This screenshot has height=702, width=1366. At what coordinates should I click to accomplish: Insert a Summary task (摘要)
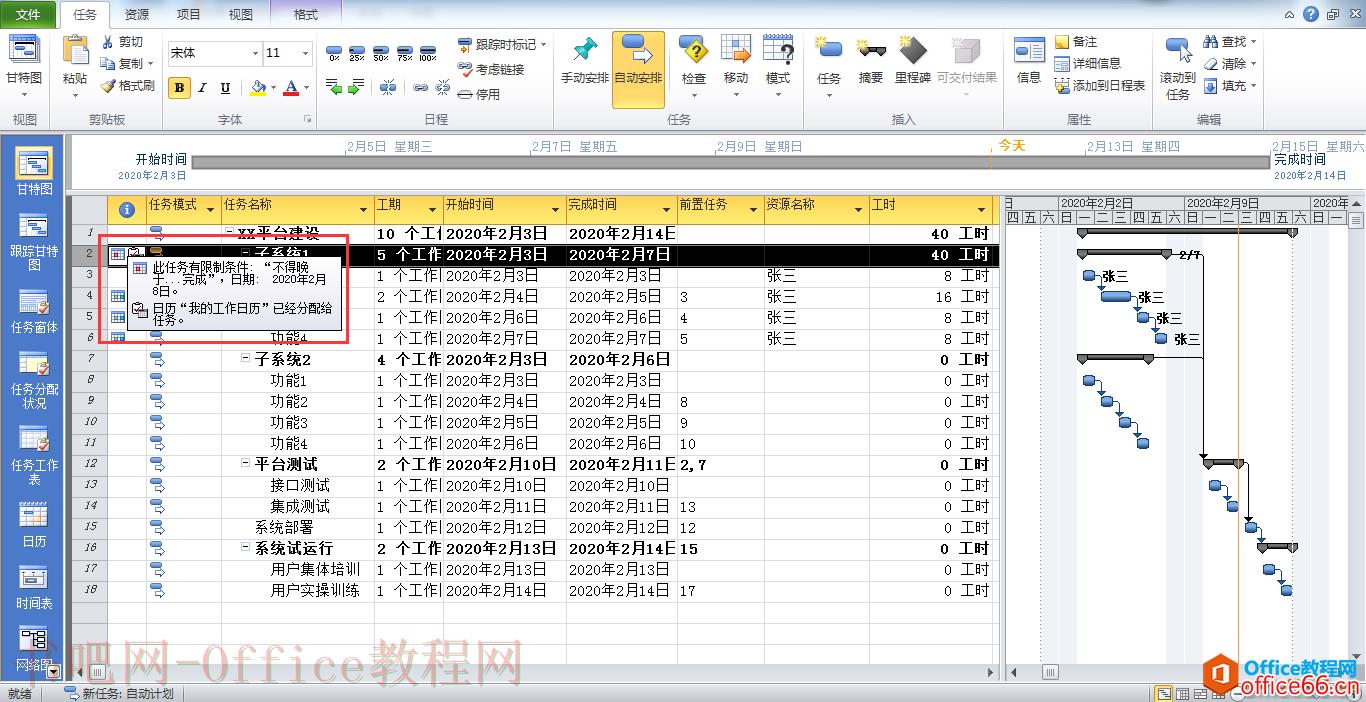pos(871,60)
